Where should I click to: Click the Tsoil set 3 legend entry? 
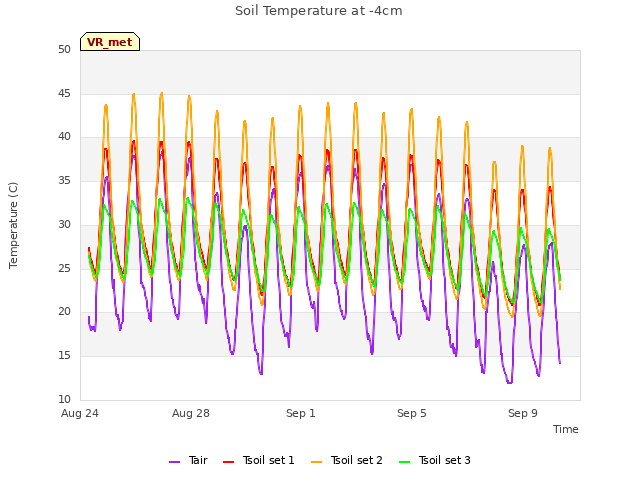click(x=435, y=460)
